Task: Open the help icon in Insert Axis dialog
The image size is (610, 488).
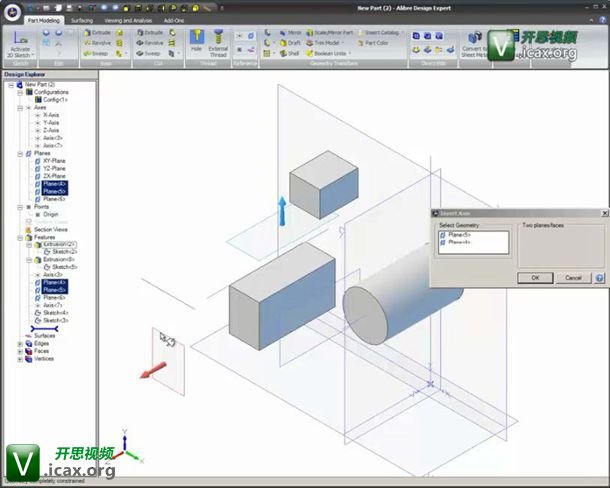Action: (x=599, y=278)
